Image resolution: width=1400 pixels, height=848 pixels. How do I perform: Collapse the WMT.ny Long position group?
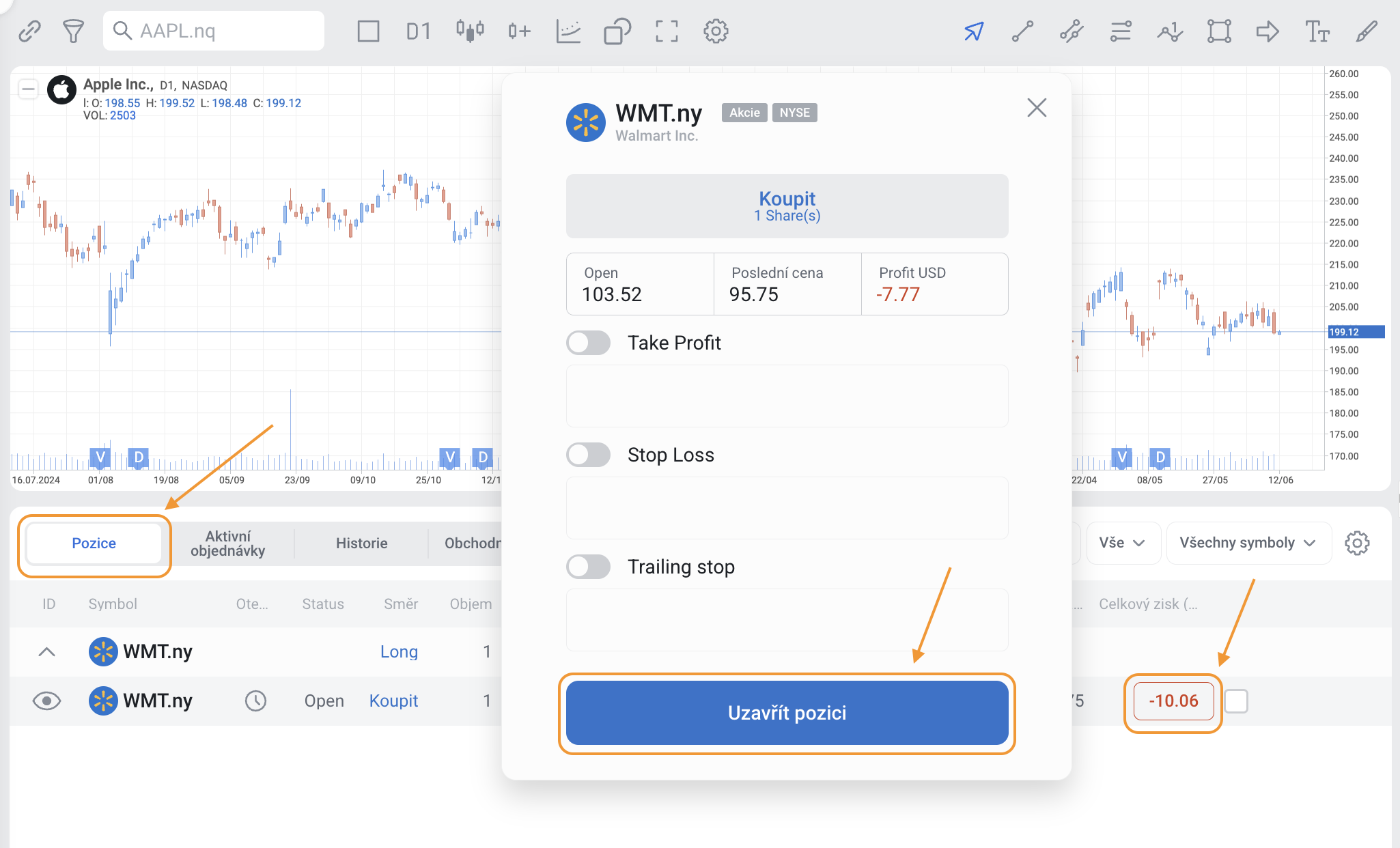click(46, 652)
